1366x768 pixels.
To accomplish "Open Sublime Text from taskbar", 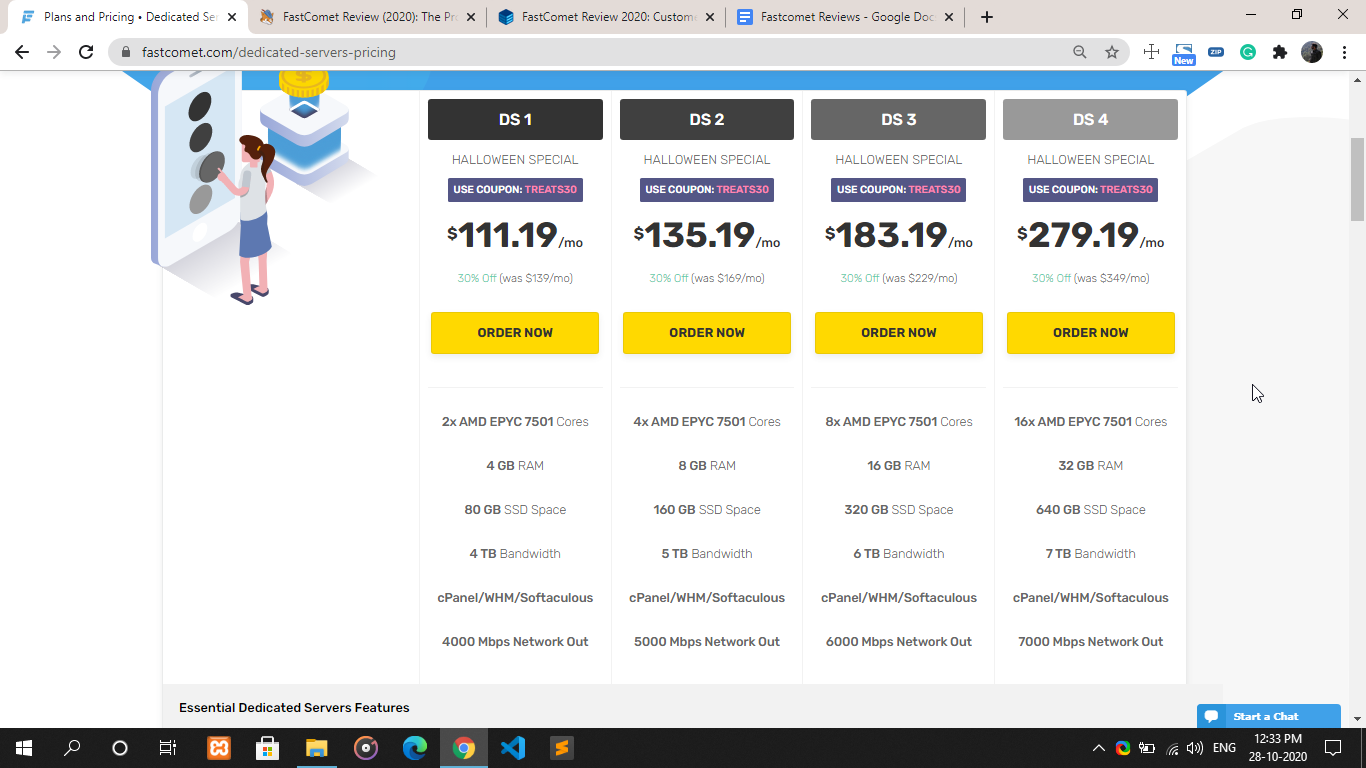I will (x=562, y=748).
